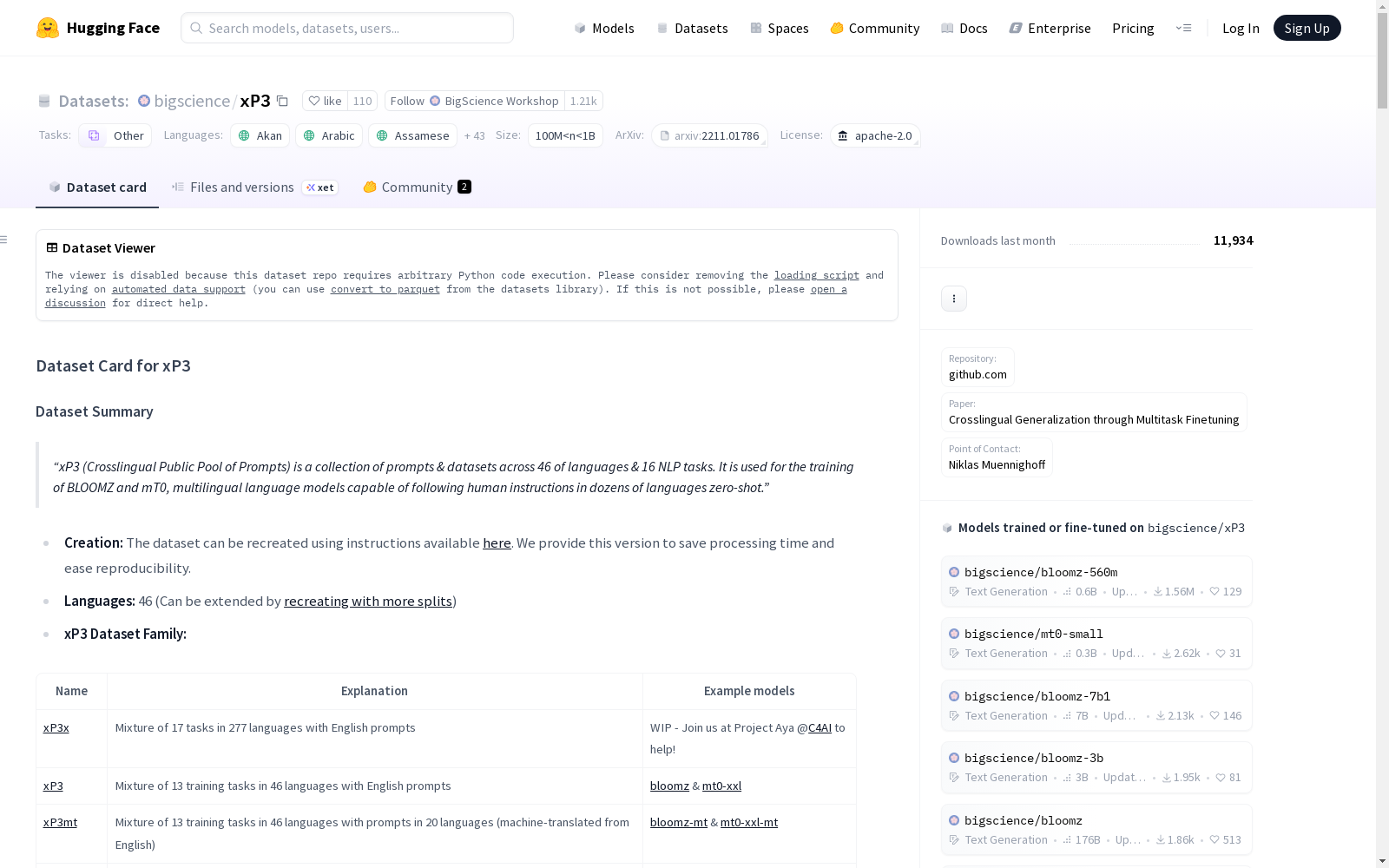Open the three-dot options menu button
This screenshot has height=868, width=1389.
point(954,299)
